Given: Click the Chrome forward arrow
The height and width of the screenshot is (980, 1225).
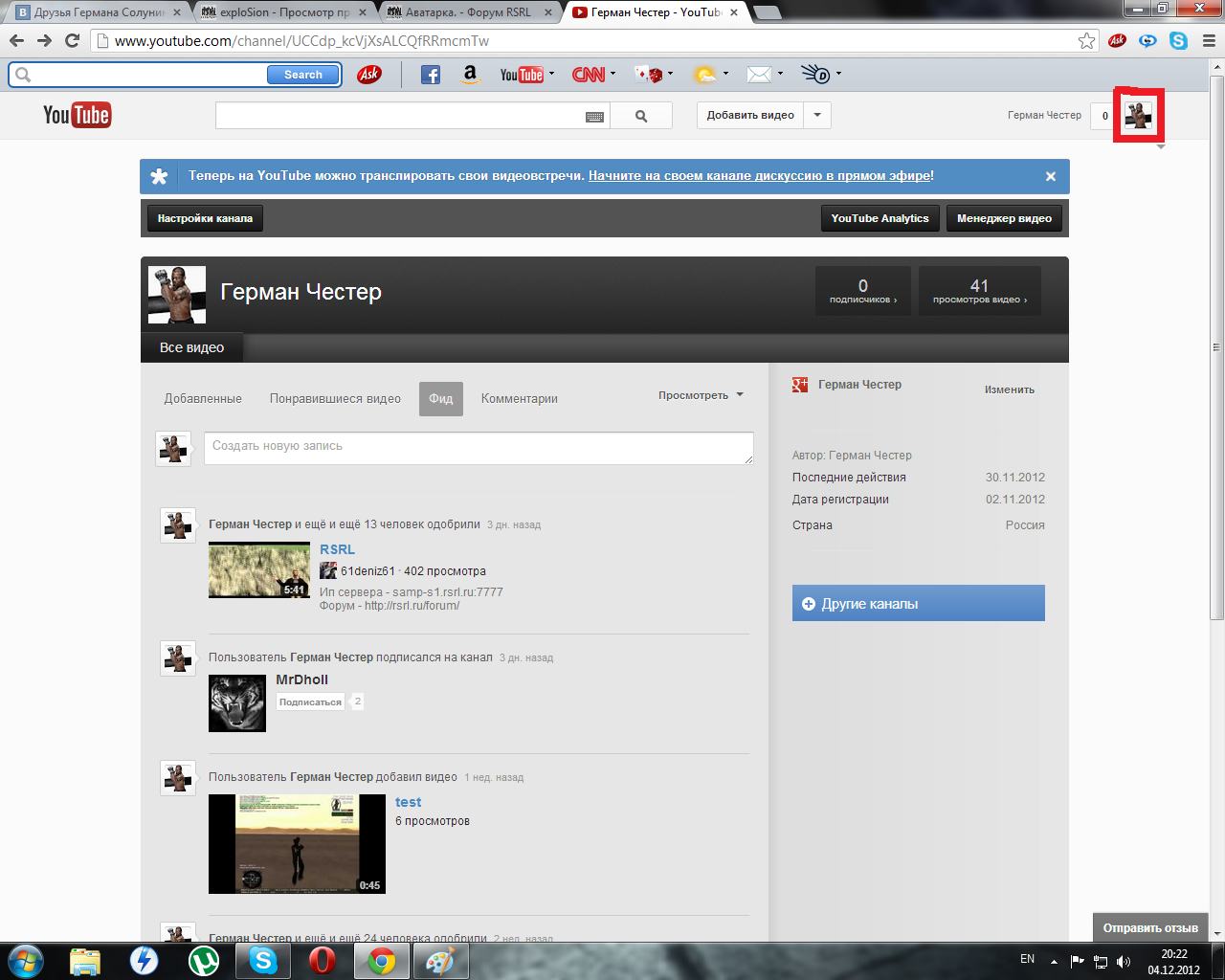Looking at the screenshot, I should pyautogui.click(x=44, y=41).
